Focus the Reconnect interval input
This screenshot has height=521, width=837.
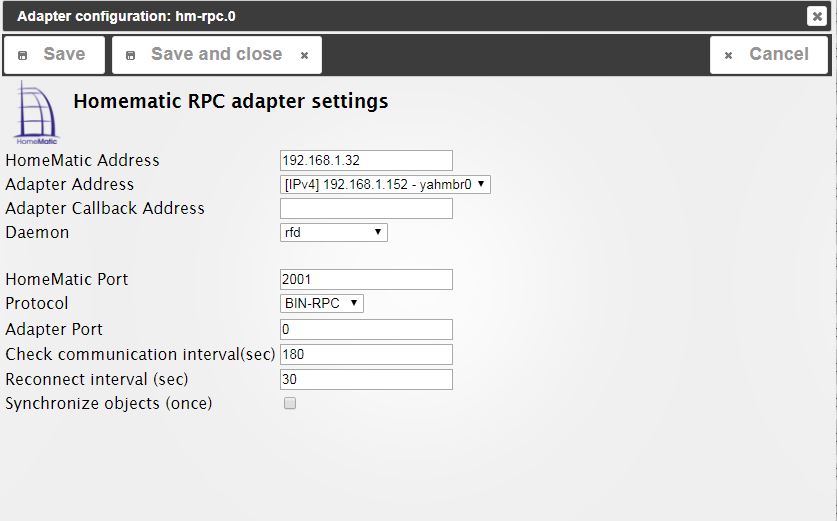point(366,379)
